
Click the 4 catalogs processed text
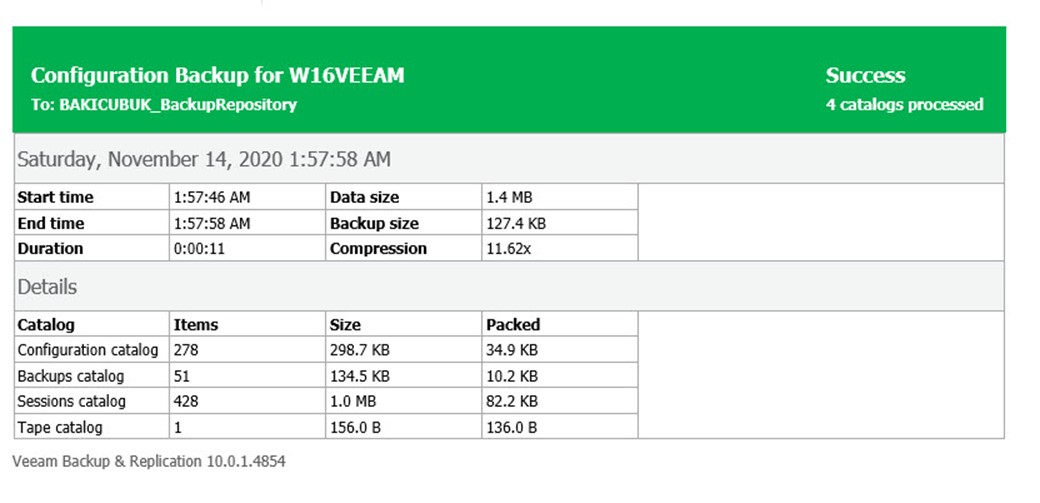904,105
